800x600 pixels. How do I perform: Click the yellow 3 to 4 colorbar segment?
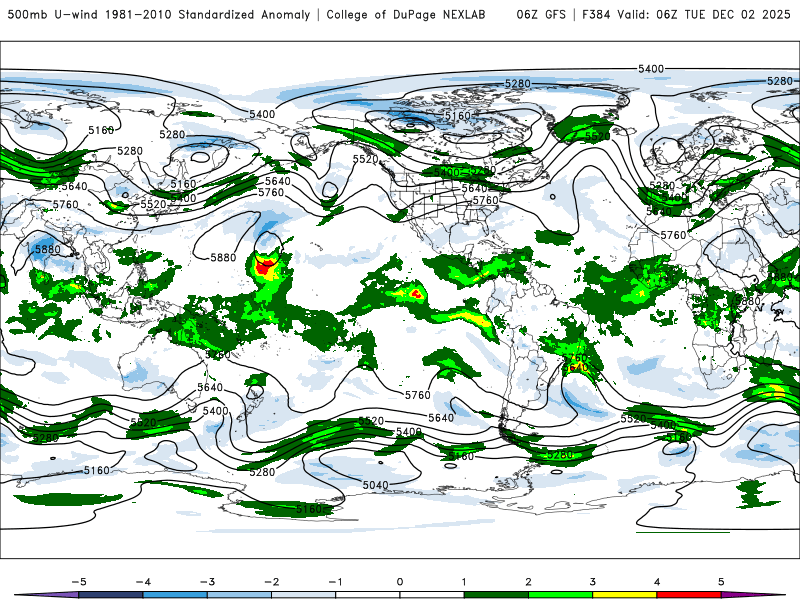624,595
